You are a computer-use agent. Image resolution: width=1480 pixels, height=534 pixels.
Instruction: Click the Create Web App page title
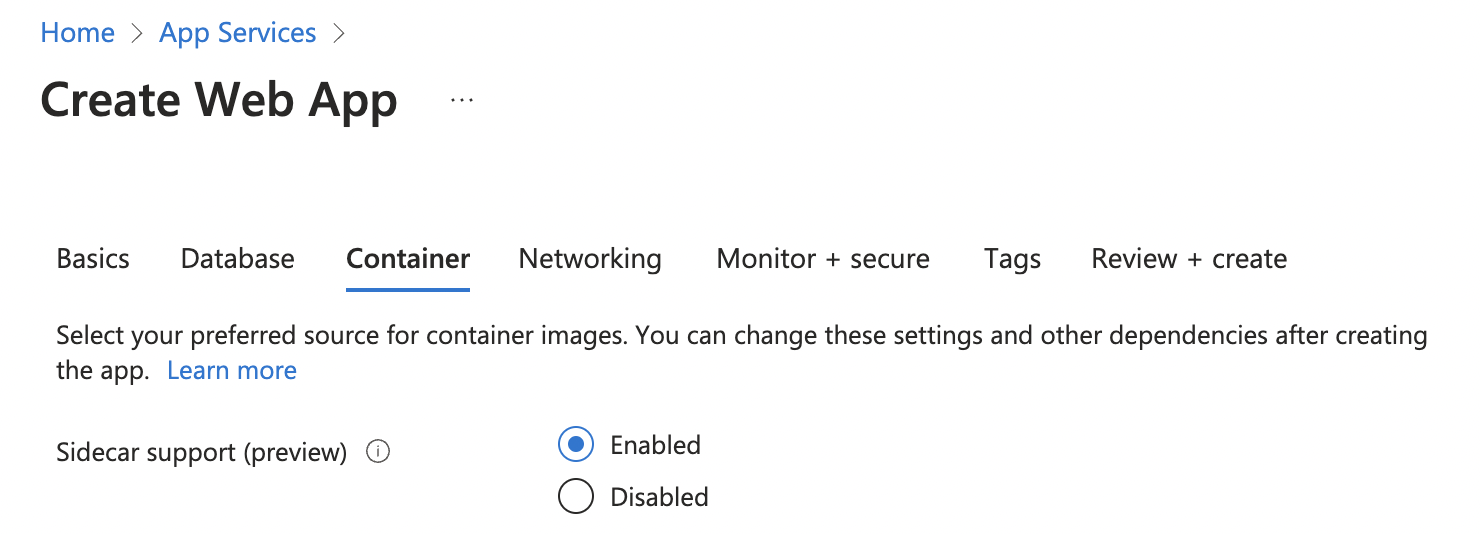219,100
